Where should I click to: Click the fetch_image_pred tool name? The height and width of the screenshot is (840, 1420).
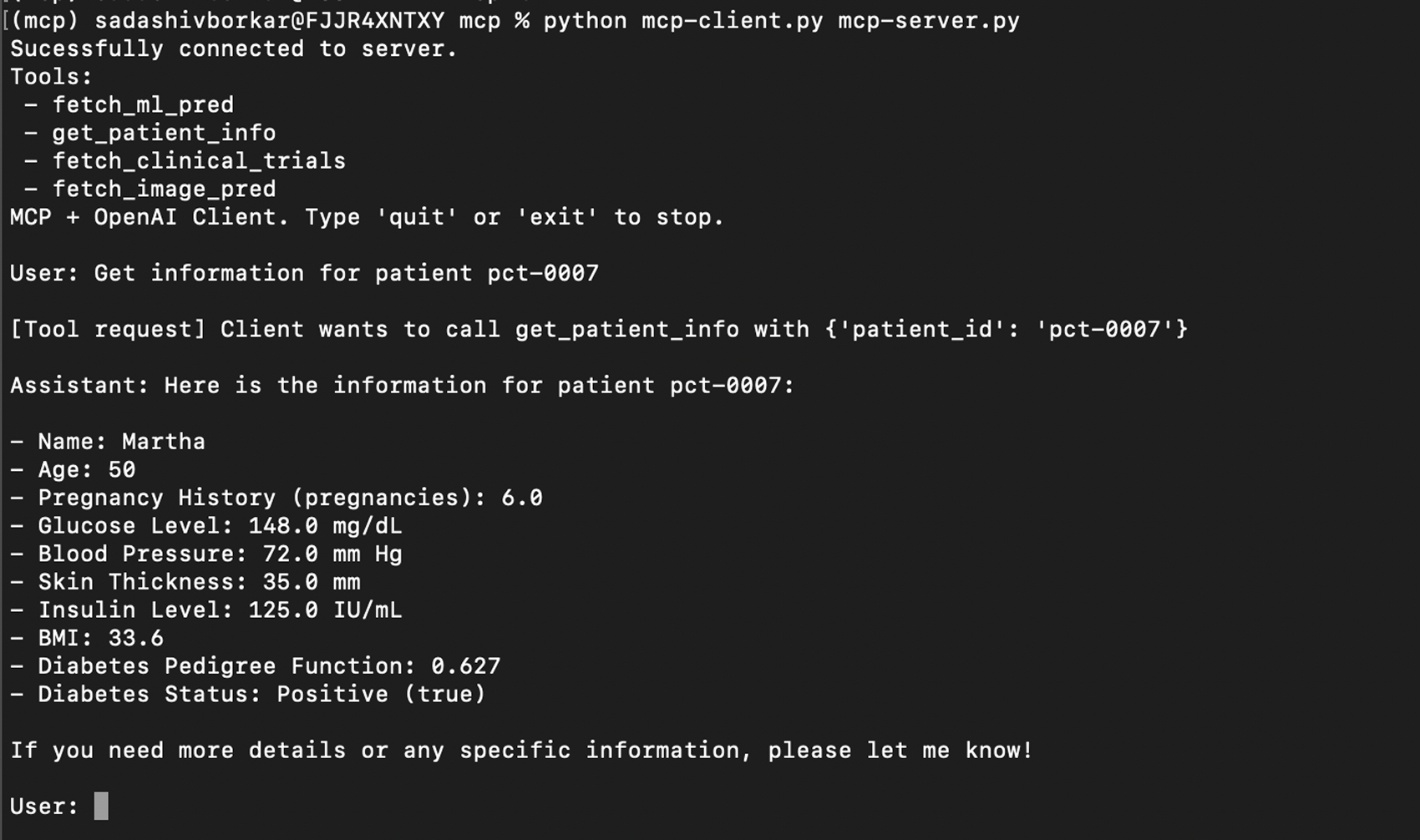[x=164, y=190]
